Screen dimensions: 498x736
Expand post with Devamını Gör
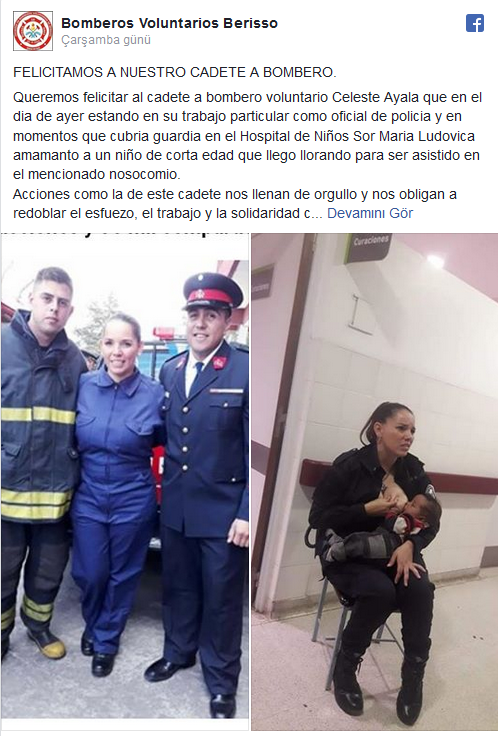(x=370, y=213)
